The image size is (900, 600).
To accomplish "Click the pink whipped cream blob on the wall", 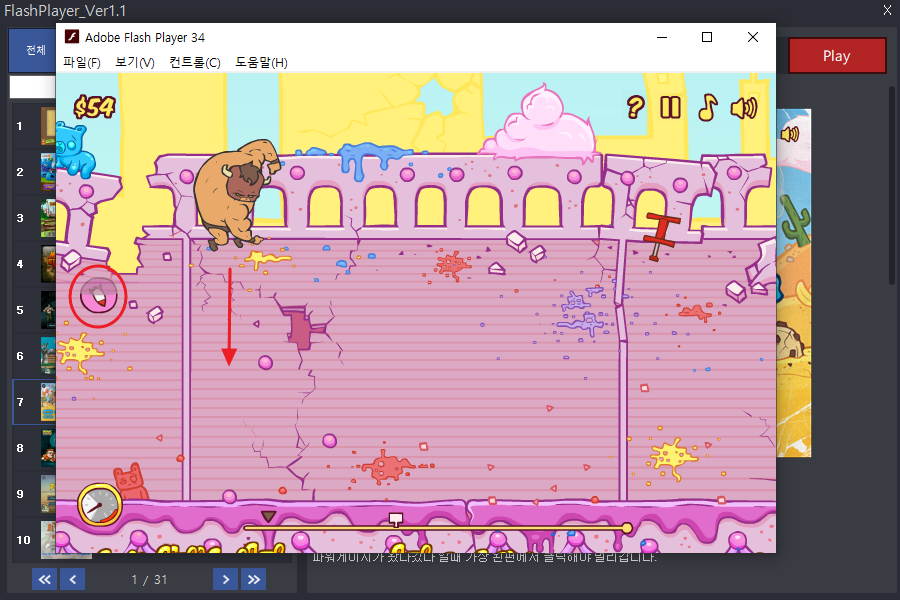I will pyautogui.click(x=541, y=123).
